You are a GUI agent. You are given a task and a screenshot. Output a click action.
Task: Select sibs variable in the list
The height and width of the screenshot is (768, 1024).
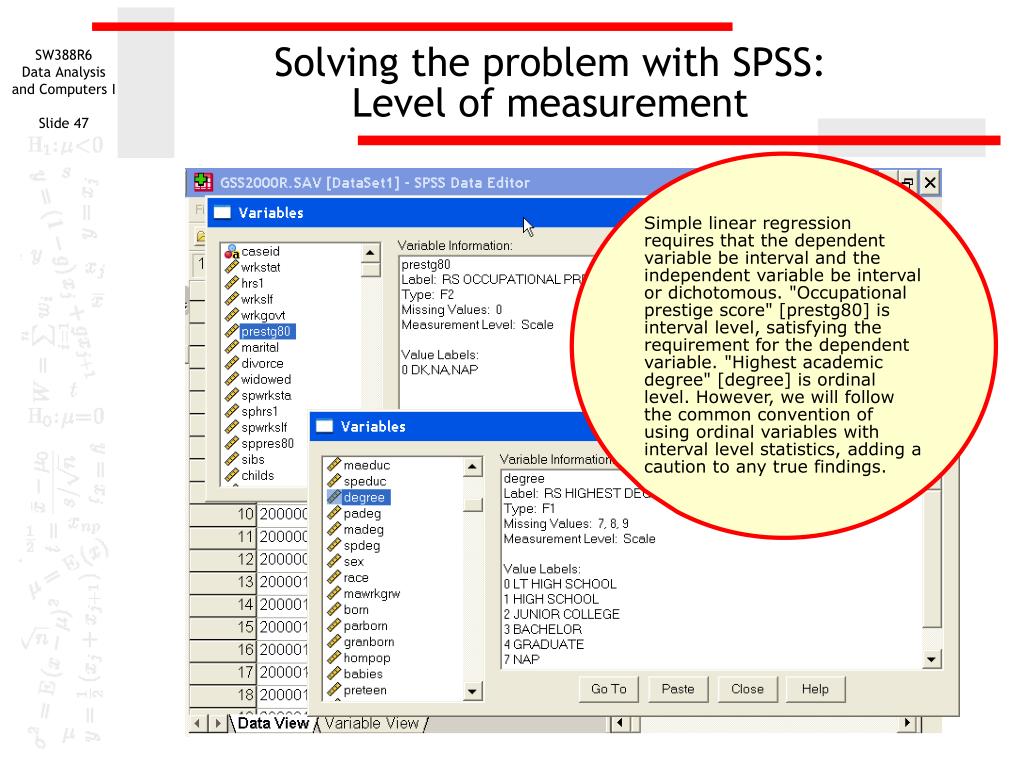click(x=253, y=460)
